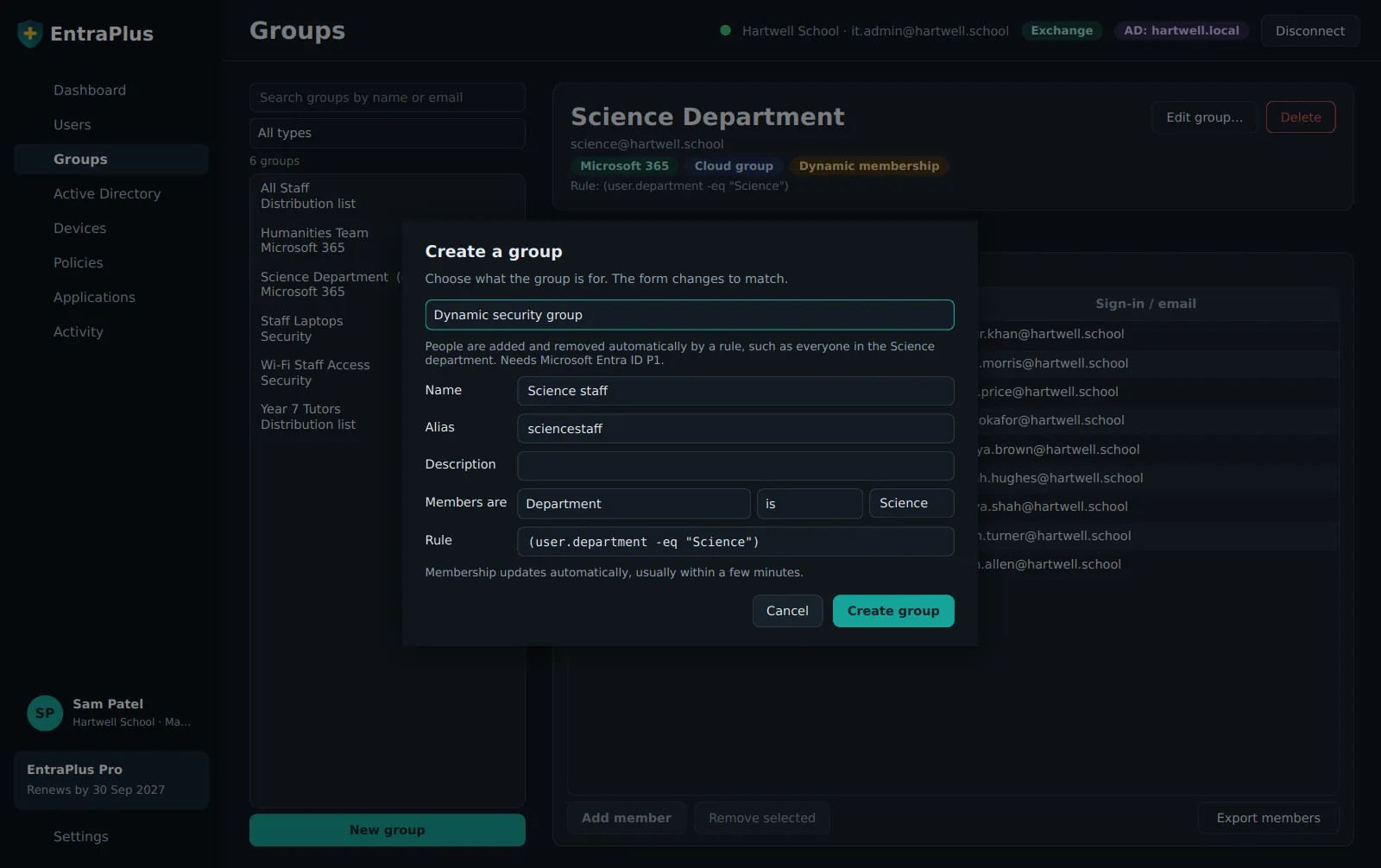Click the AD: hartwell.local badge
This screenshot has width=1381, height=868.
point(1181,31)
